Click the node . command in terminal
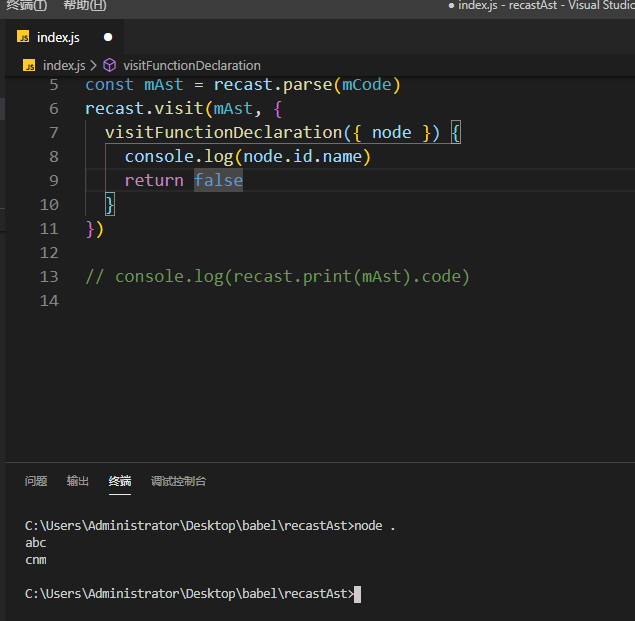 pyautogui.click(x=375, y=525)
